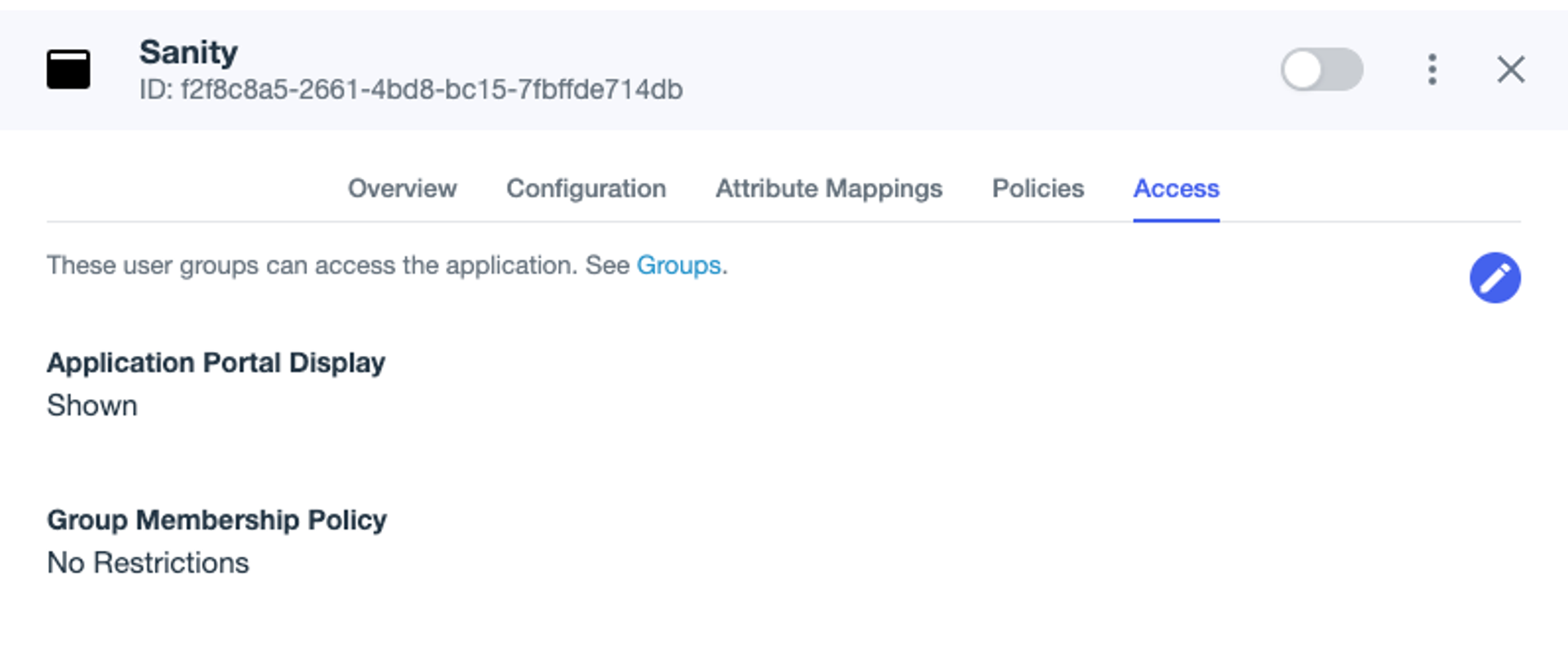The width and height of the screenshot is (1568, 657).
Task: Click the No Restrictions value
Action: [148, 563]
